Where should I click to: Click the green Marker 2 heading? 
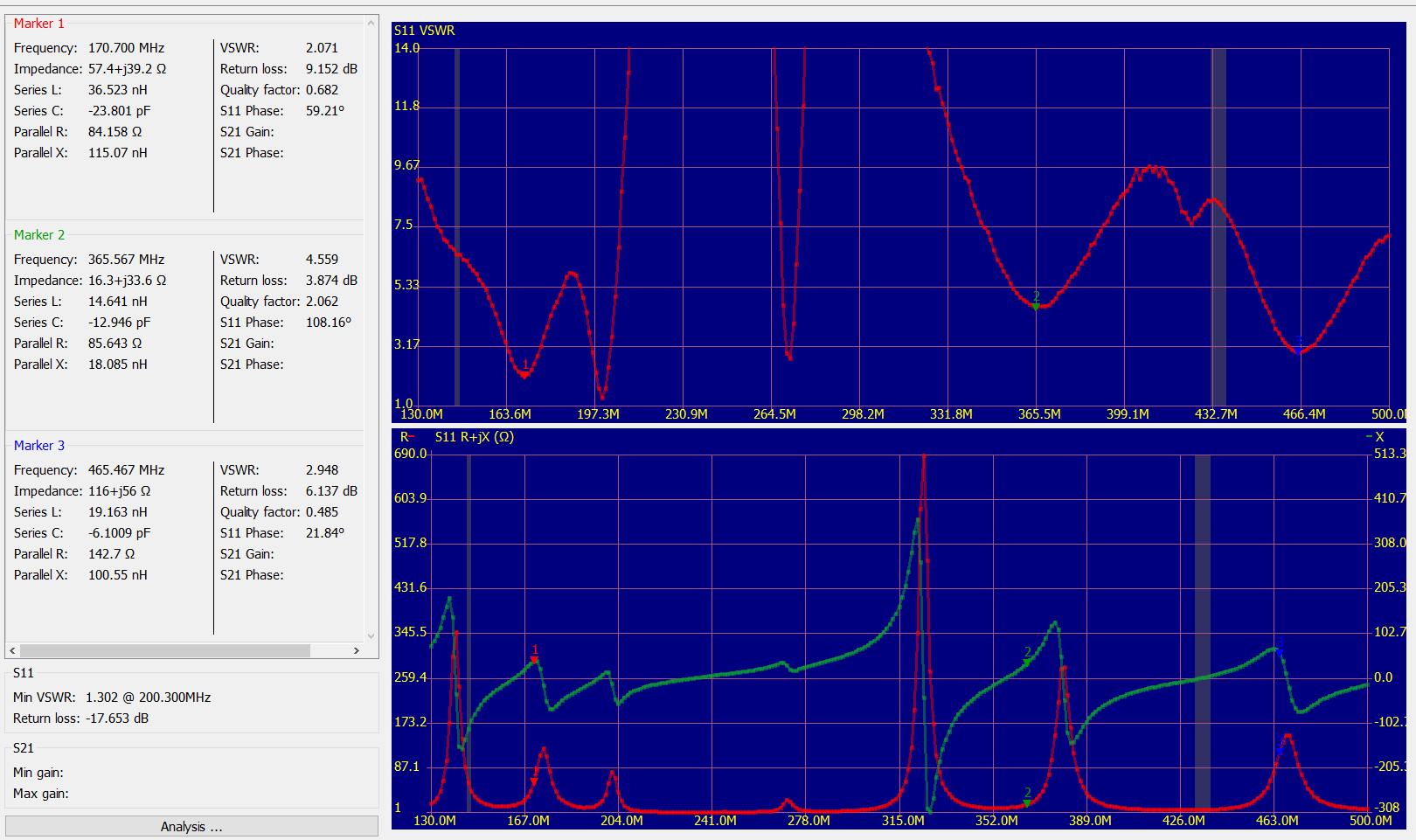pos(39,235)
